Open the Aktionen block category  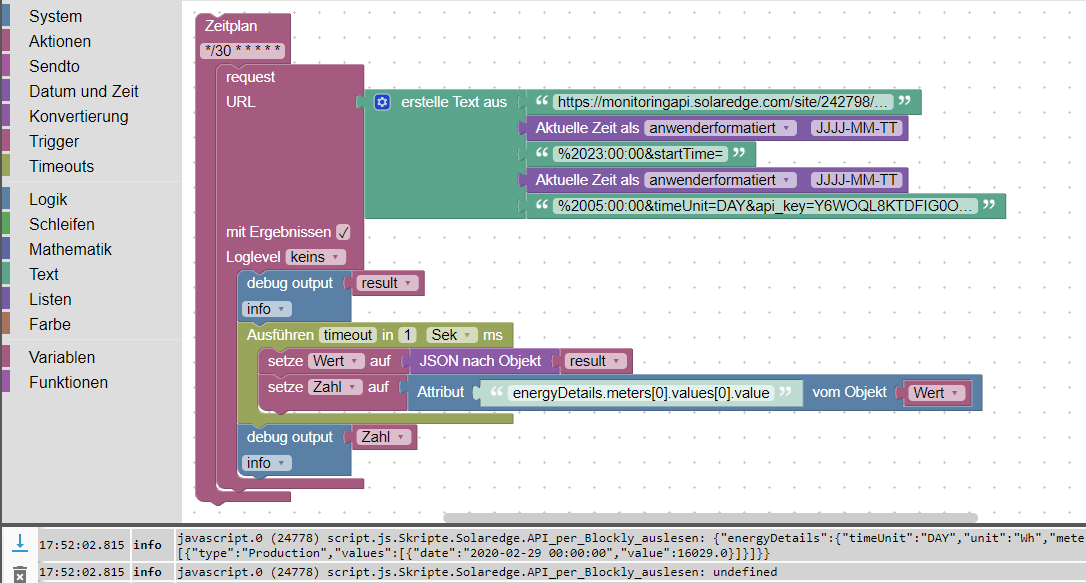[60, 41]
